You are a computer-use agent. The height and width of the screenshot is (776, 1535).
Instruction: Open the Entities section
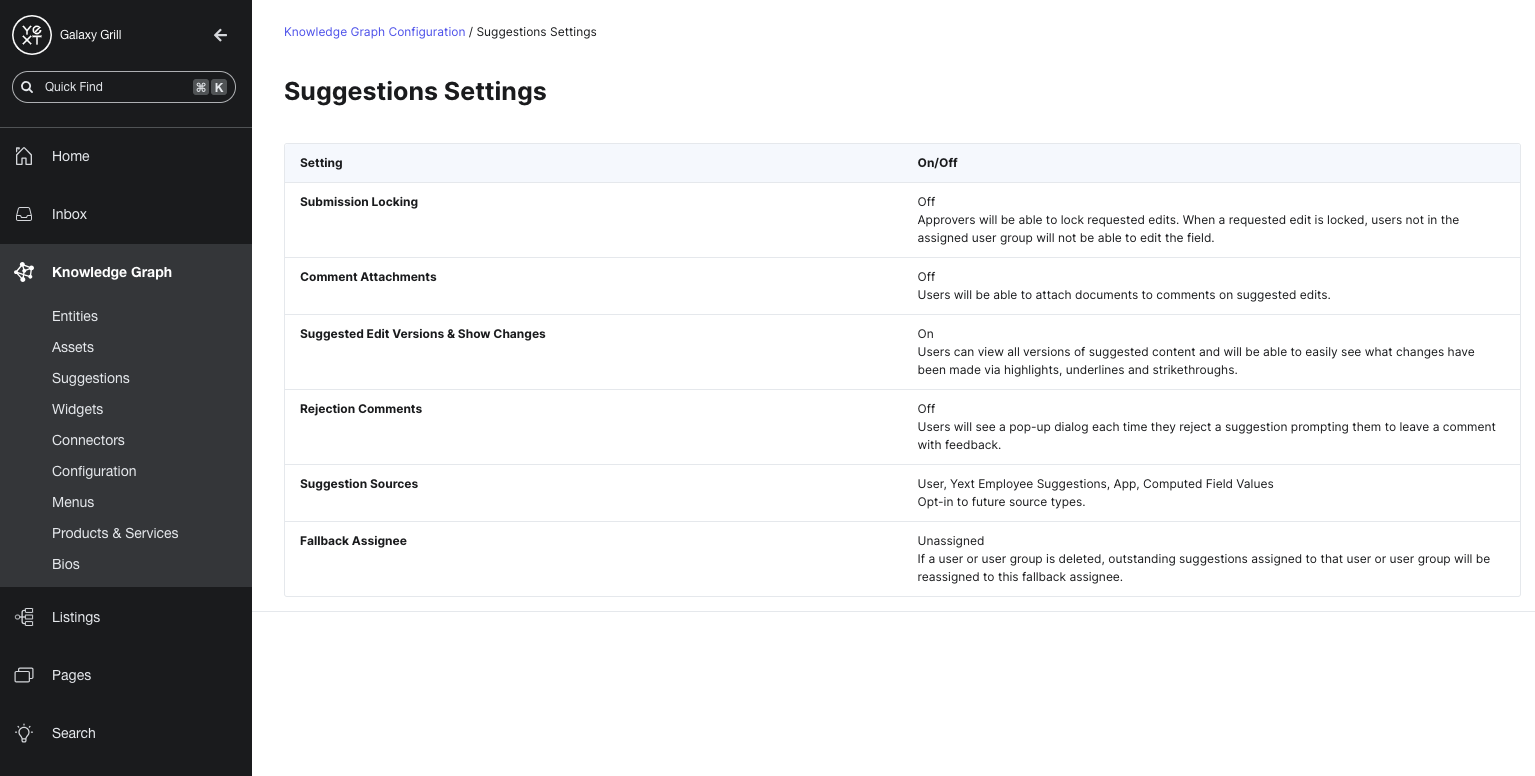click(74, 316)
